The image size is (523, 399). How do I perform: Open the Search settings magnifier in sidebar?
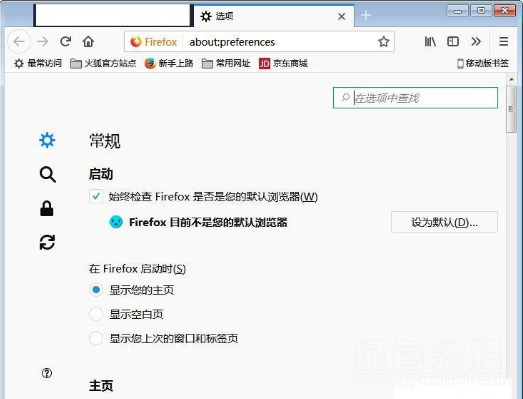pyautogui.click(x=47, y=174)
